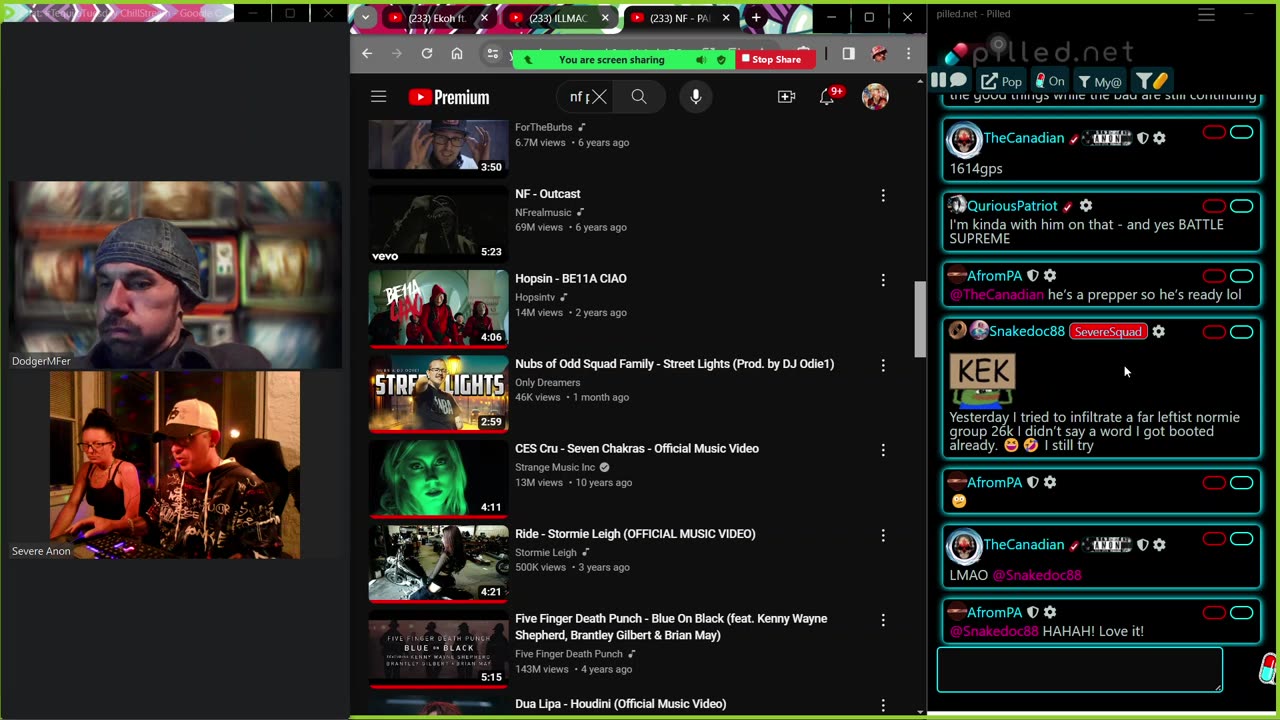Click the @Snakedoc88 mention in LMAO message
The image size is (1280, 720).
pos(1037,575)
